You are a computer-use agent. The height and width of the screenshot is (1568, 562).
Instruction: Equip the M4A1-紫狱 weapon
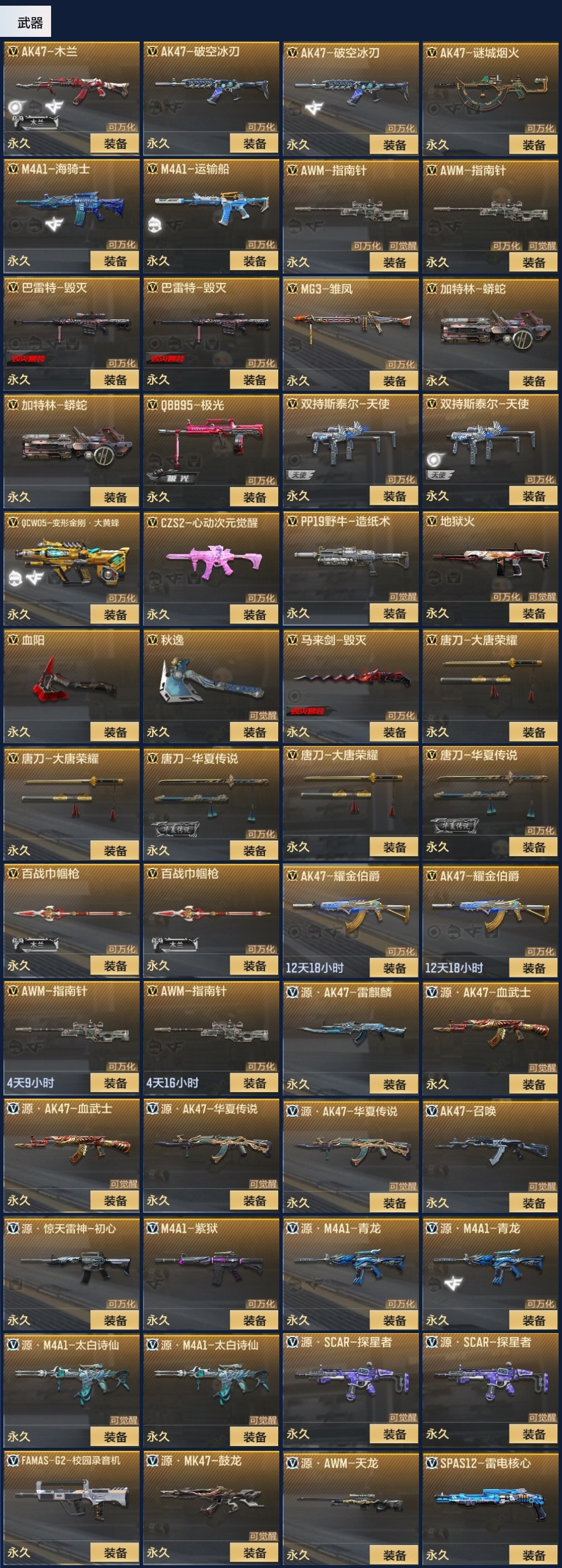(254, 1321)
